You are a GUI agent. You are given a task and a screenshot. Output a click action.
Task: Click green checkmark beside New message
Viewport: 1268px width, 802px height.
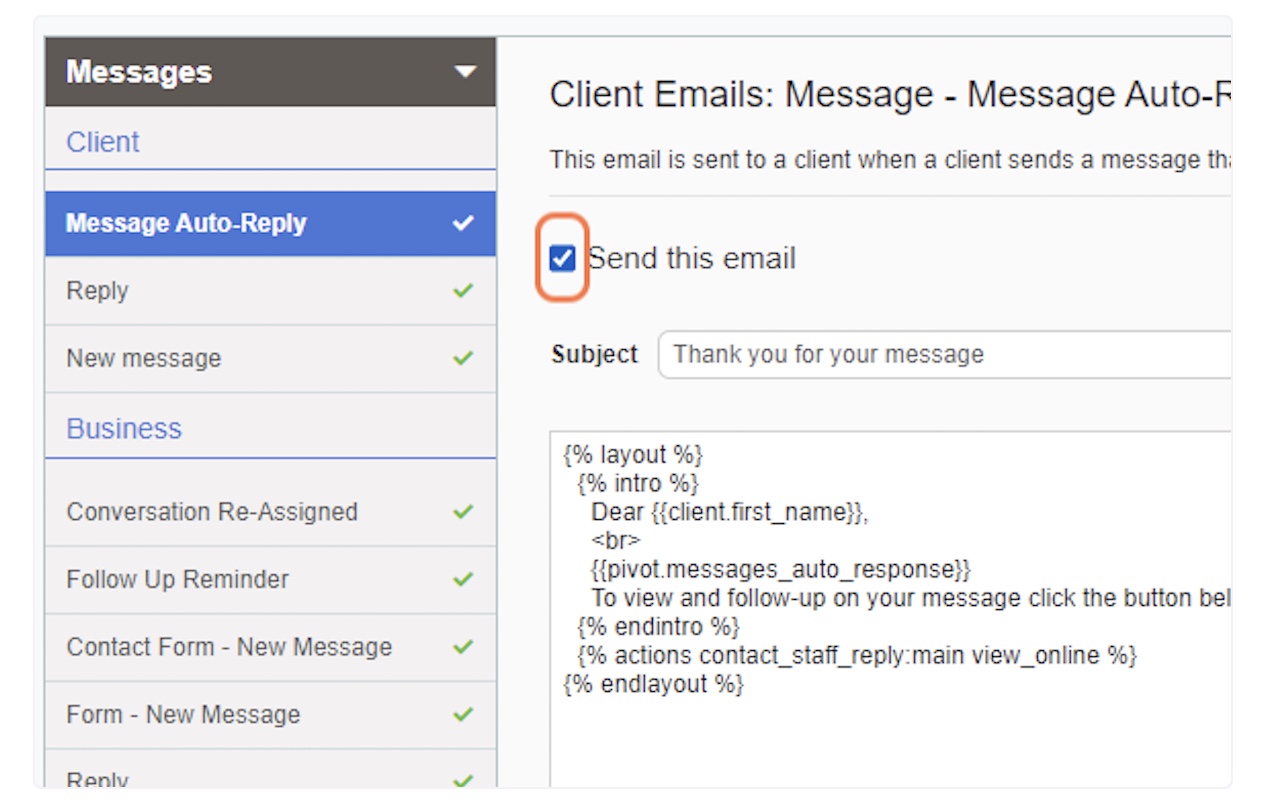coord(462,358)
